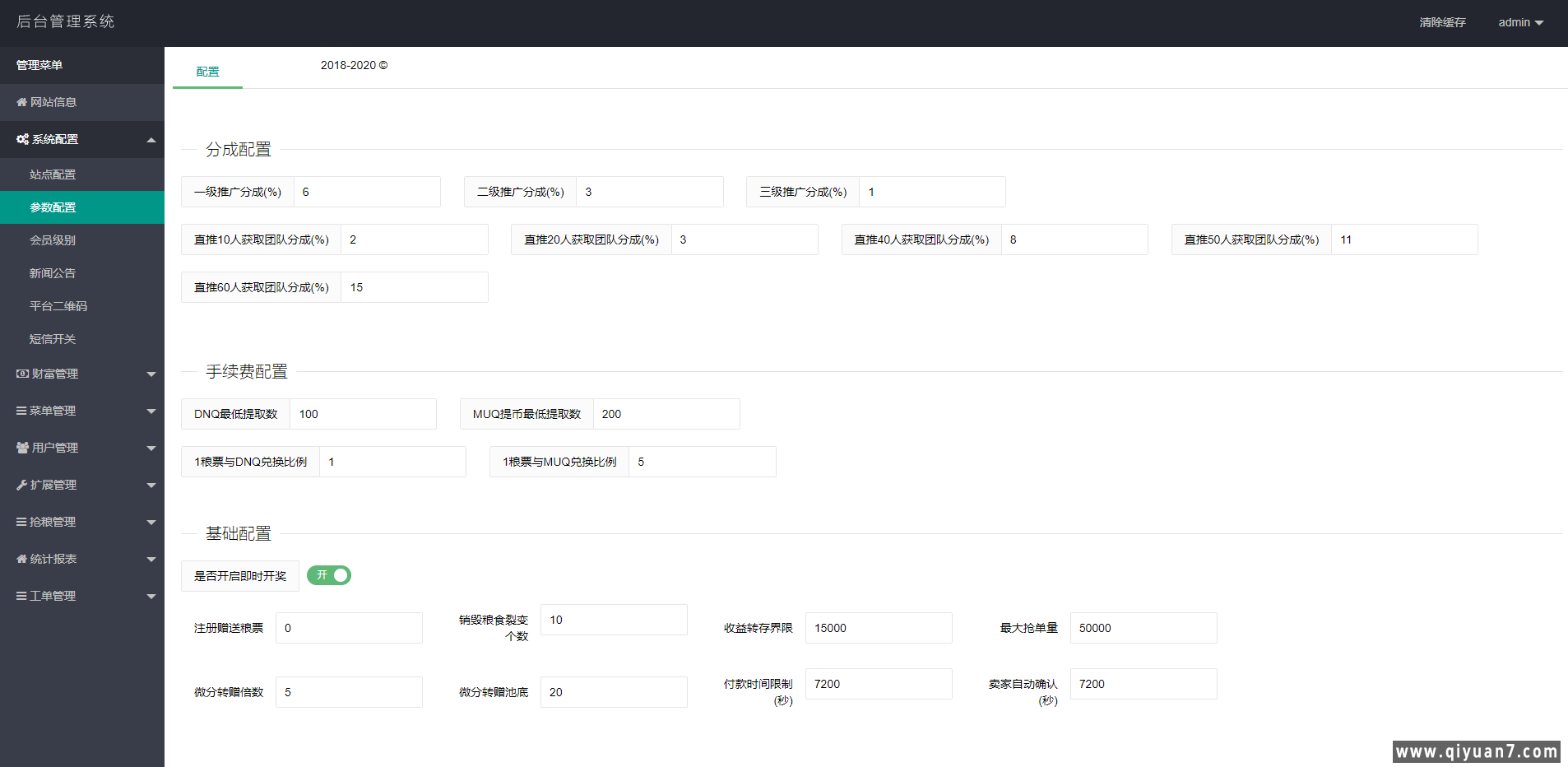Open the 参数配置 menu item
This screenshot has height=767, width=1568.
point(53,207)
